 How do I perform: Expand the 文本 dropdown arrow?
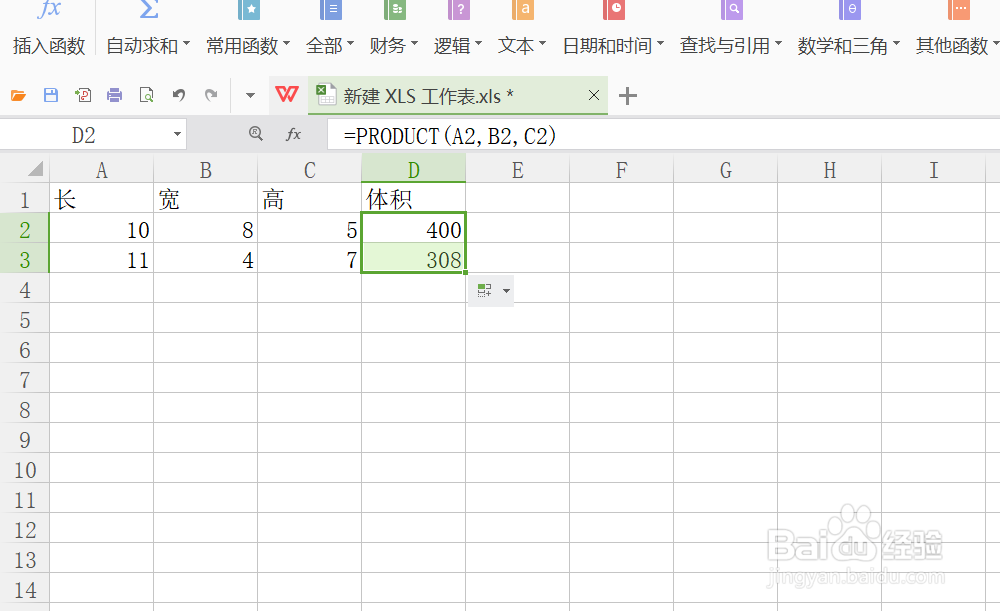click(542, 44)
